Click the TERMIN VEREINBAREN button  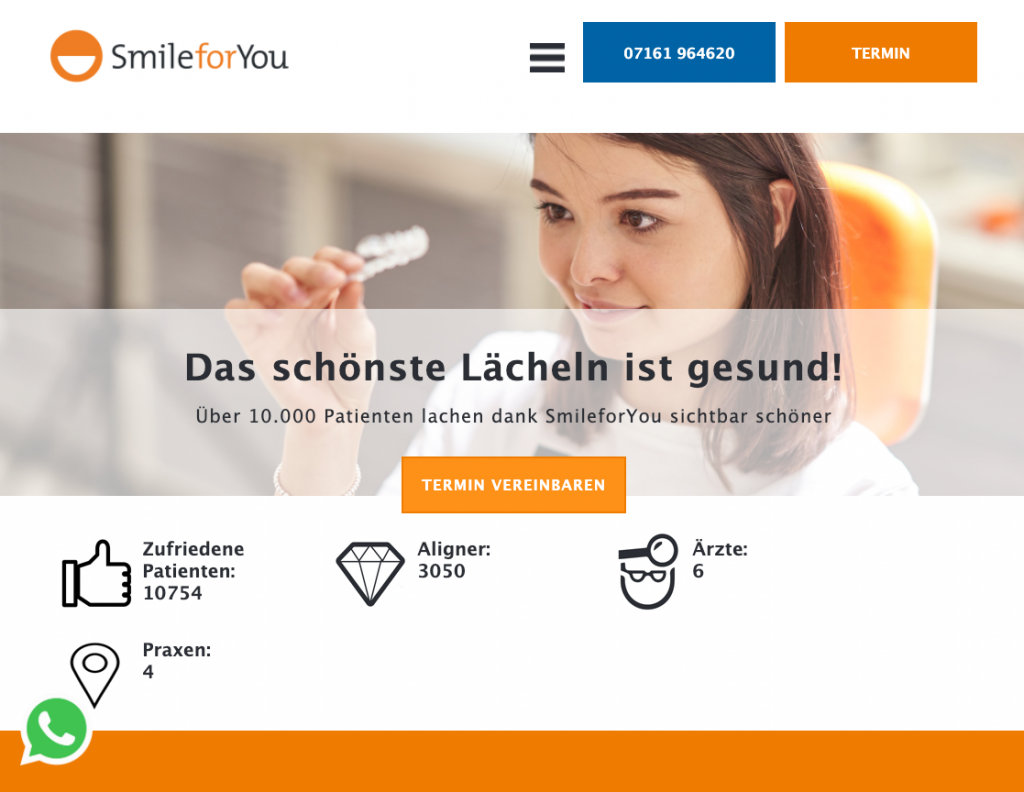(x=513, y=484)
